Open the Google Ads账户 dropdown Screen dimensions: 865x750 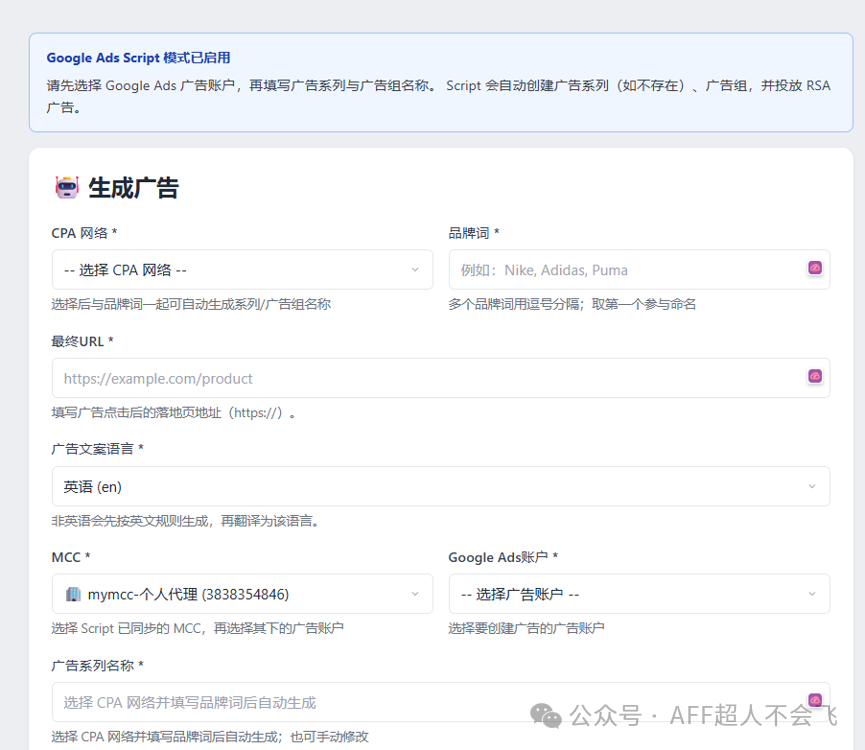pyautogui.click(x=639, y=594)
